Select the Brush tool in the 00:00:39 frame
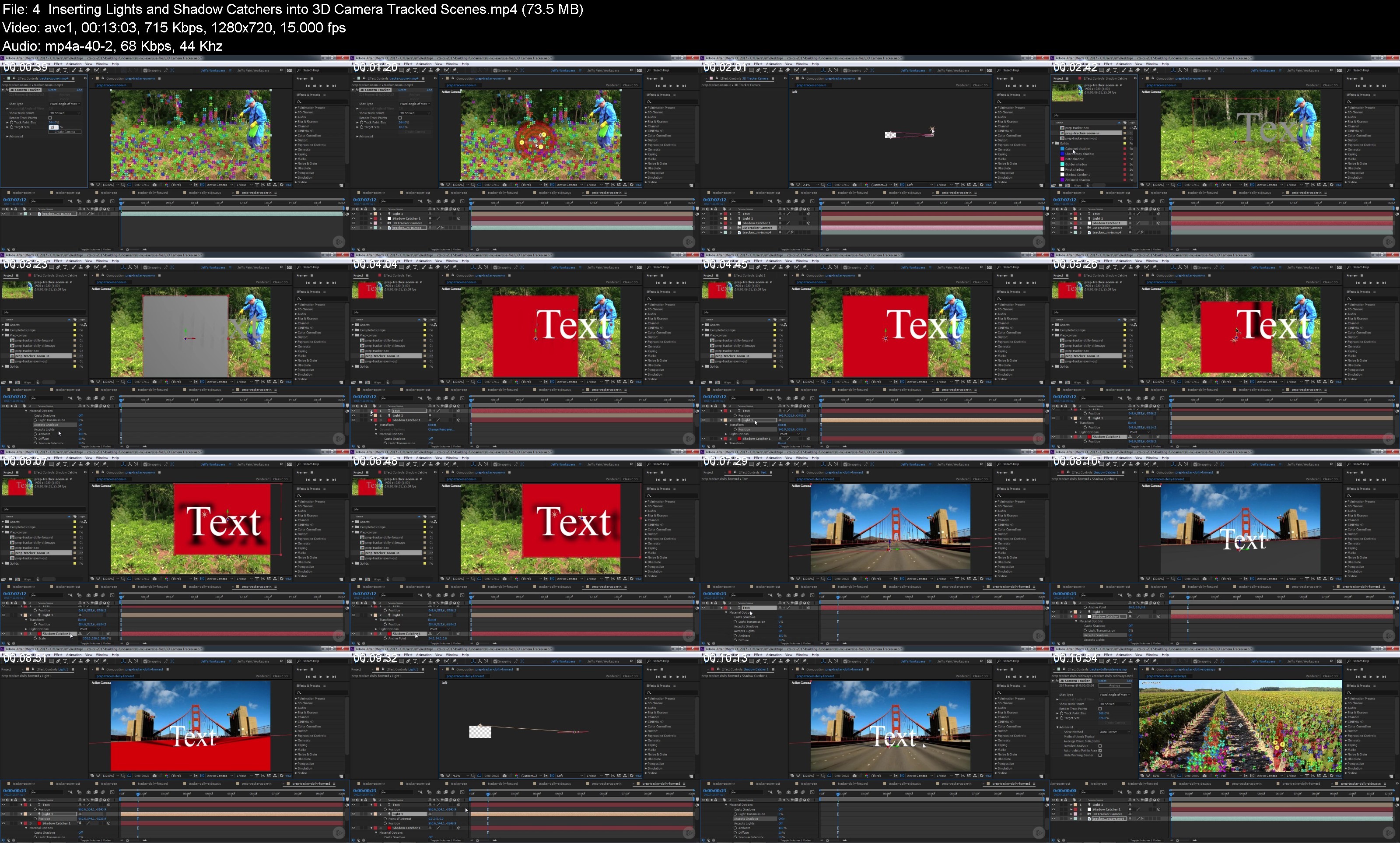The height and width of the screenshot is (843, 1400). 74,70
